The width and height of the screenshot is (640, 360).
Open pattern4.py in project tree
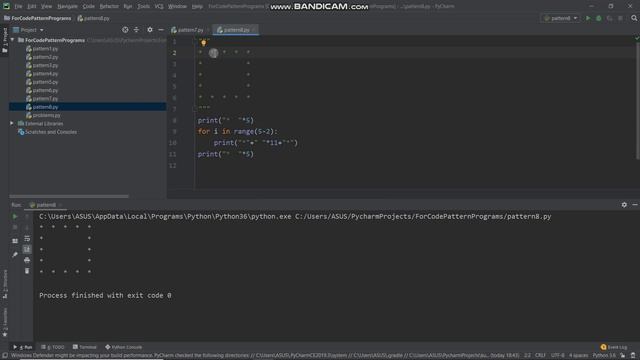point(42,73)
